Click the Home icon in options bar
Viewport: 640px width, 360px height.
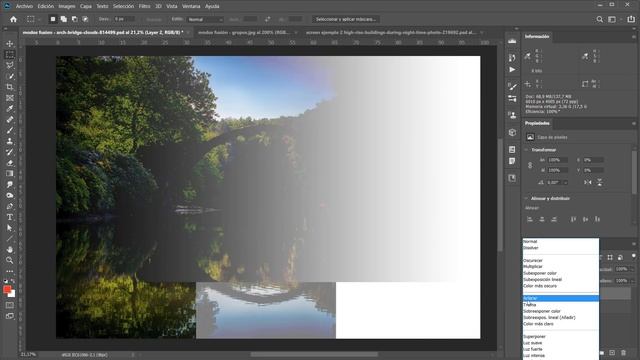click(13, 19)
